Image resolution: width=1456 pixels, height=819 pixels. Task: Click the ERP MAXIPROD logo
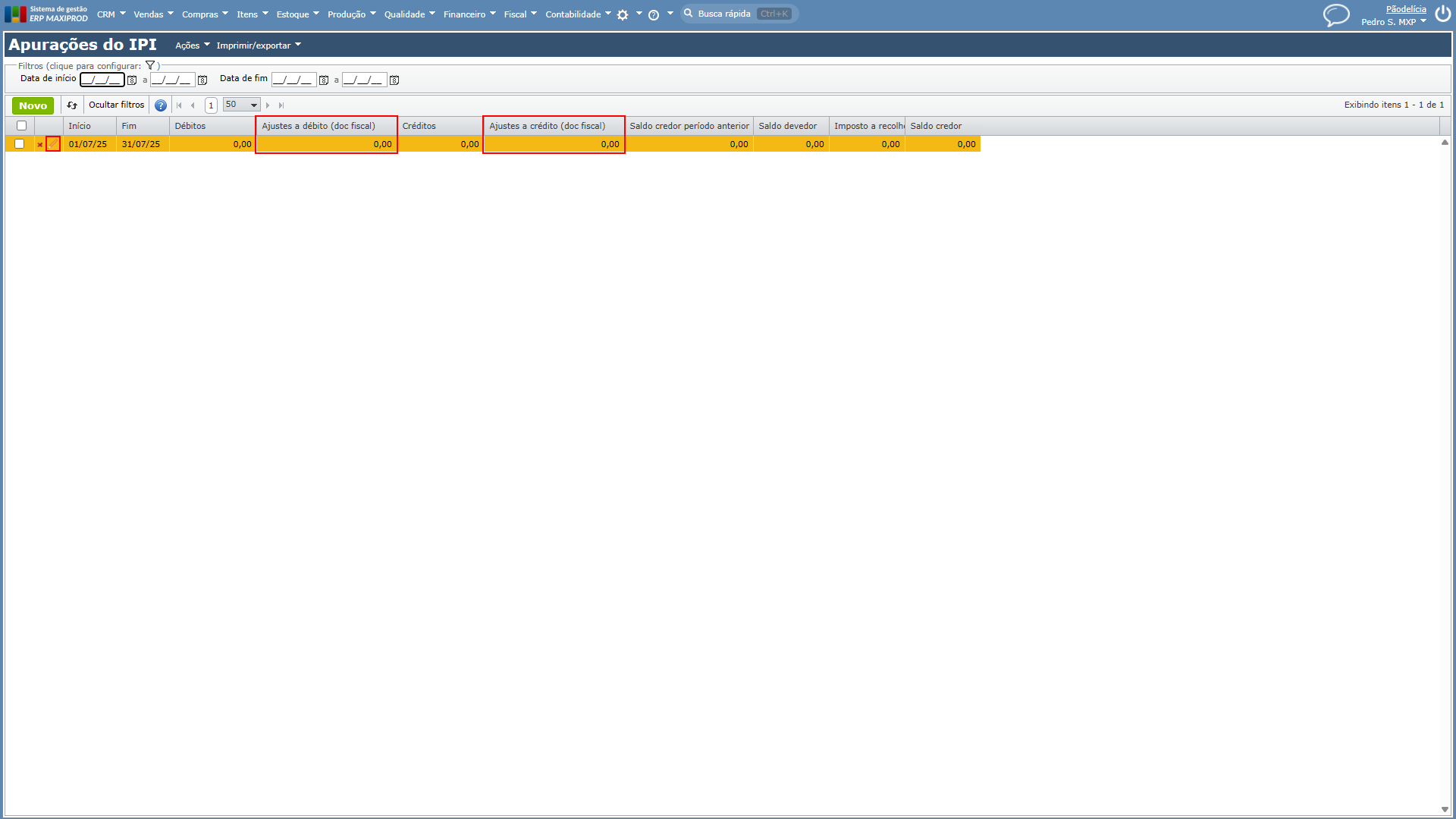point(46,14)
